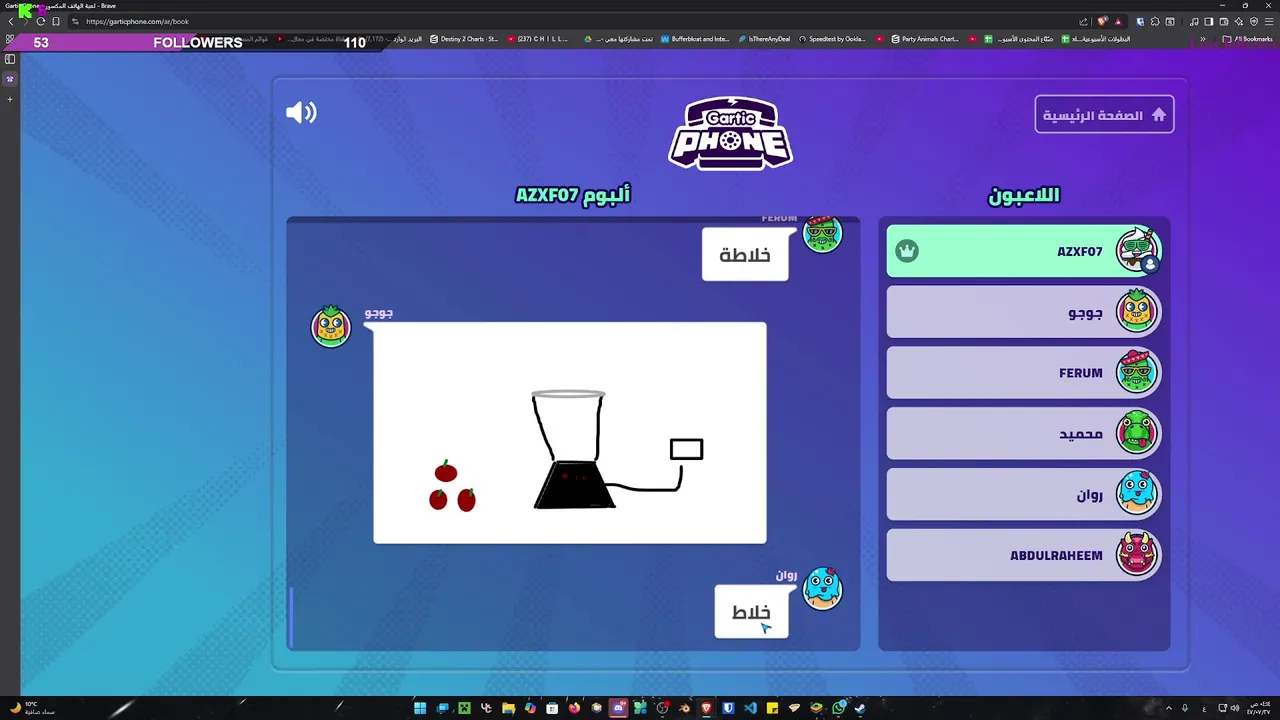Open Discord from the taskbar
Viewport: 1280px width, 720px height.
click(x=618, y=708)
